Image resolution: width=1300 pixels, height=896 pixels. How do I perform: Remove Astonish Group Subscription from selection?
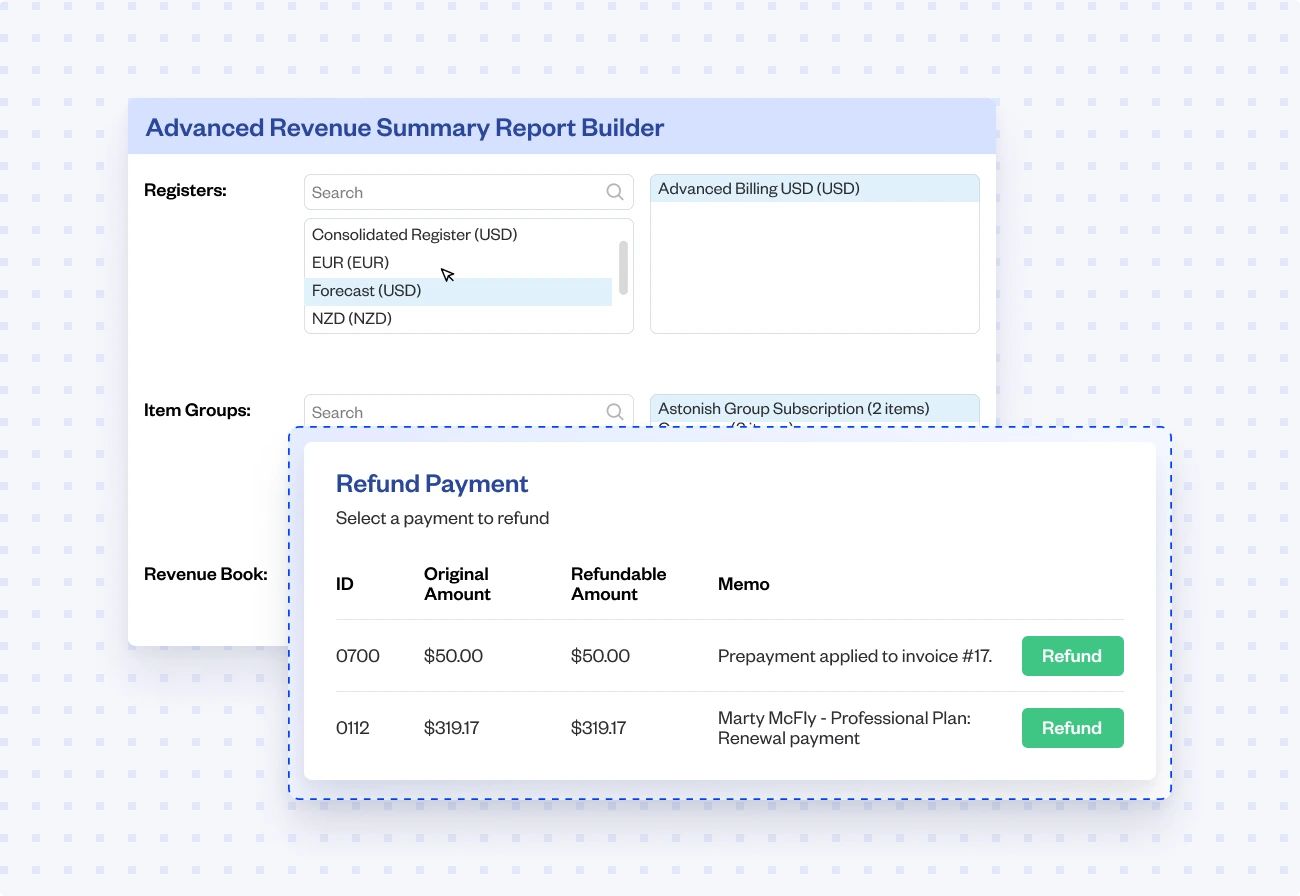tap(793, 408)
